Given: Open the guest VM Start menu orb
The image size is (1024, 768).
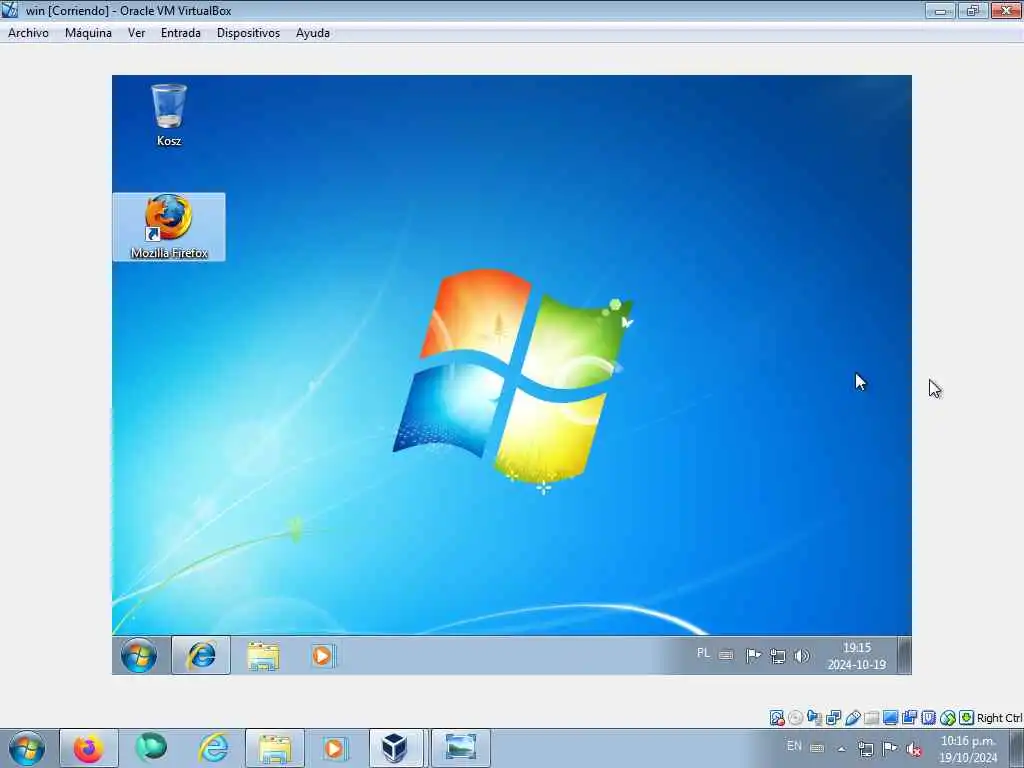Looking at the screenshot, I should point(138,655).
